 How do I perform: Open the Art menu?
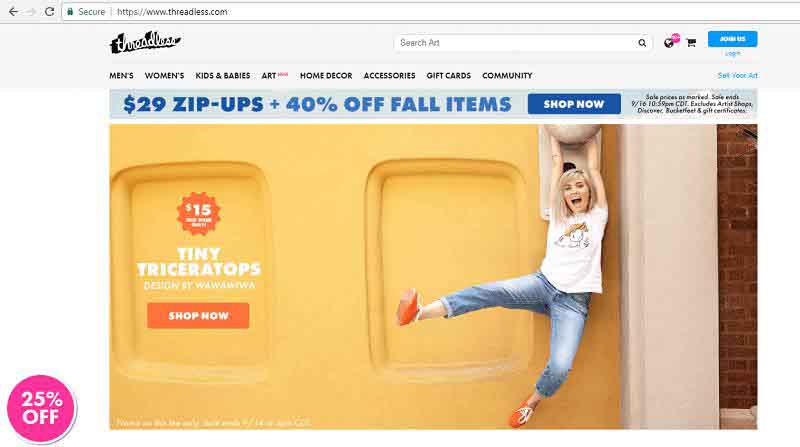tap(269, 76)
